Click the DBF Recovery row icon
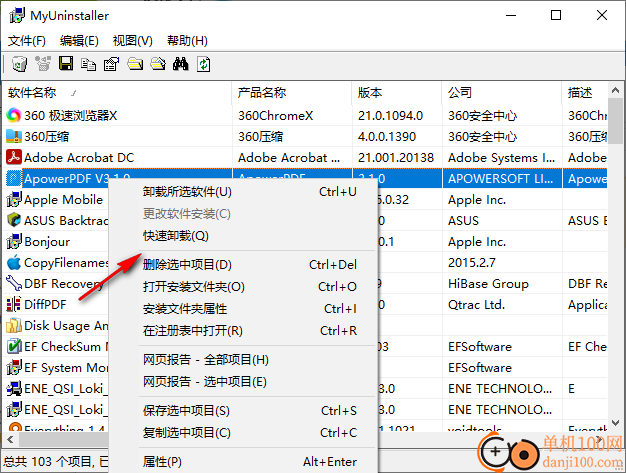This screenshot has width=626, height=473. [x=14, y=283]
